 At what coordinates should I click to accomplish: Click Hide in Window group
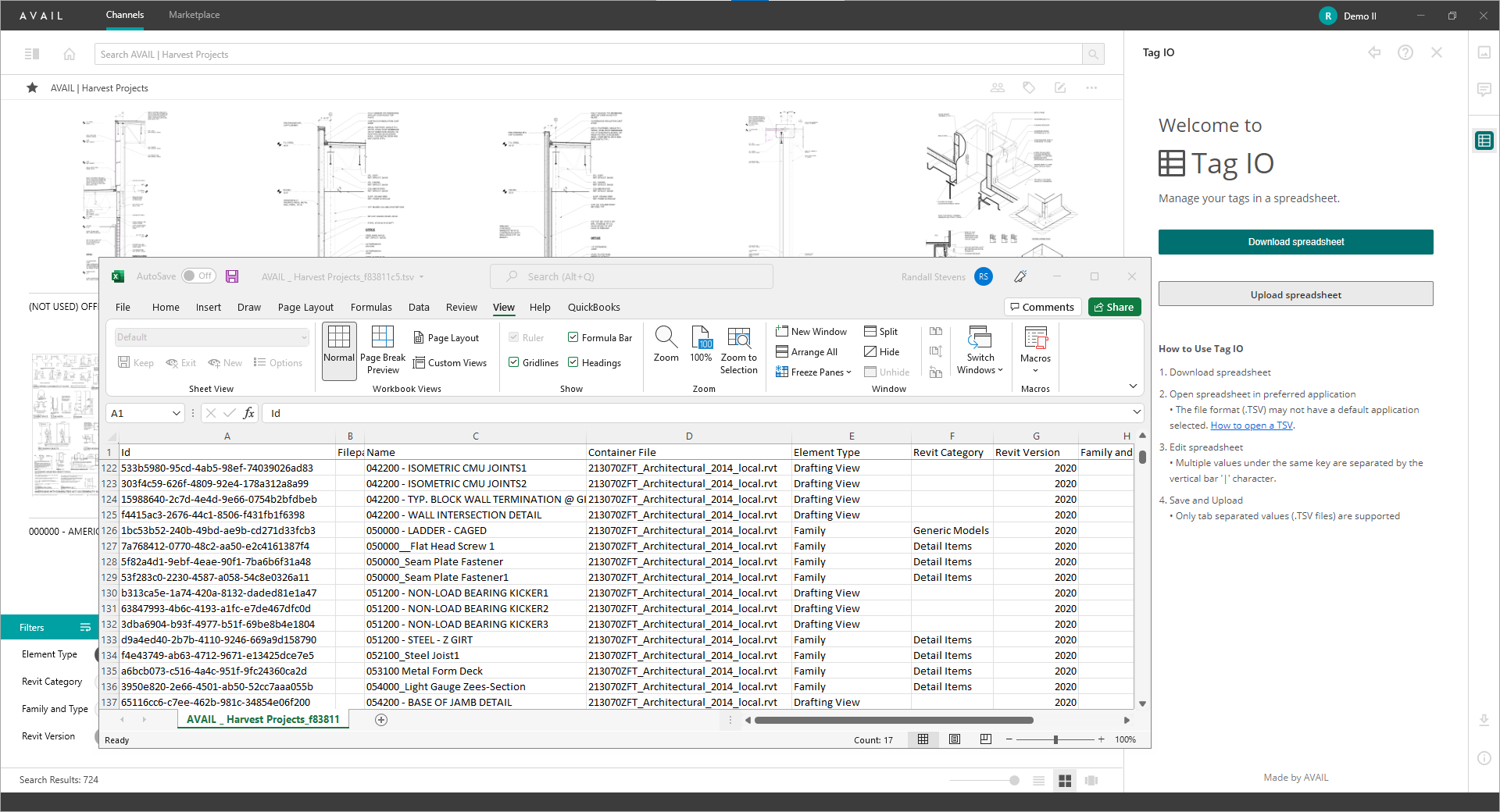(x=882, y=352)
